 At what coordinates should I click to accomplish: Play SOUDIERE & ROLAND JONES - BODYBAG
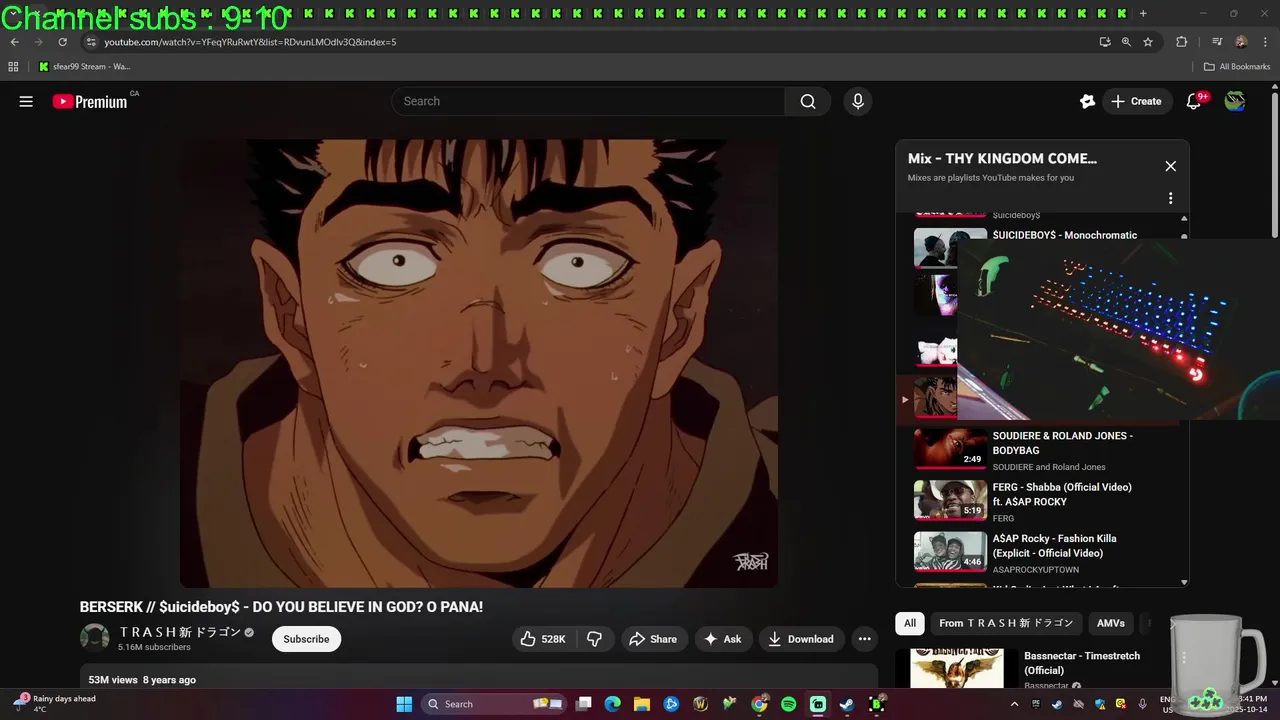1040,450
